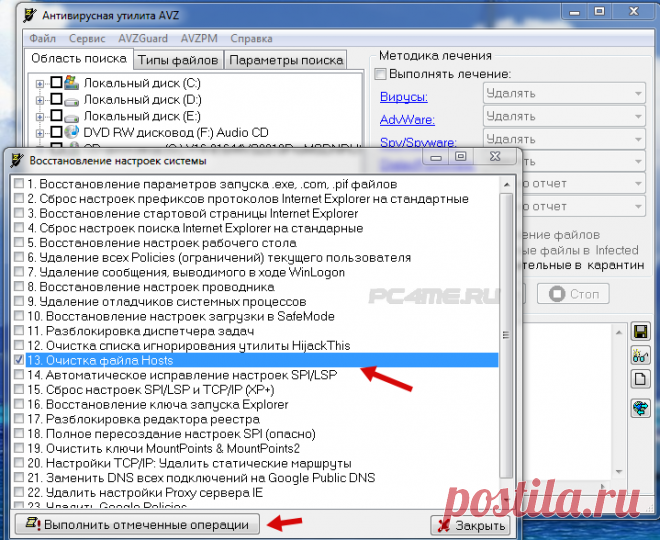Image resolution: width=660 pixels, height=540 pixels.
Task: Click the Local Disk (D:) drive icon
Action: coord(72,99)
